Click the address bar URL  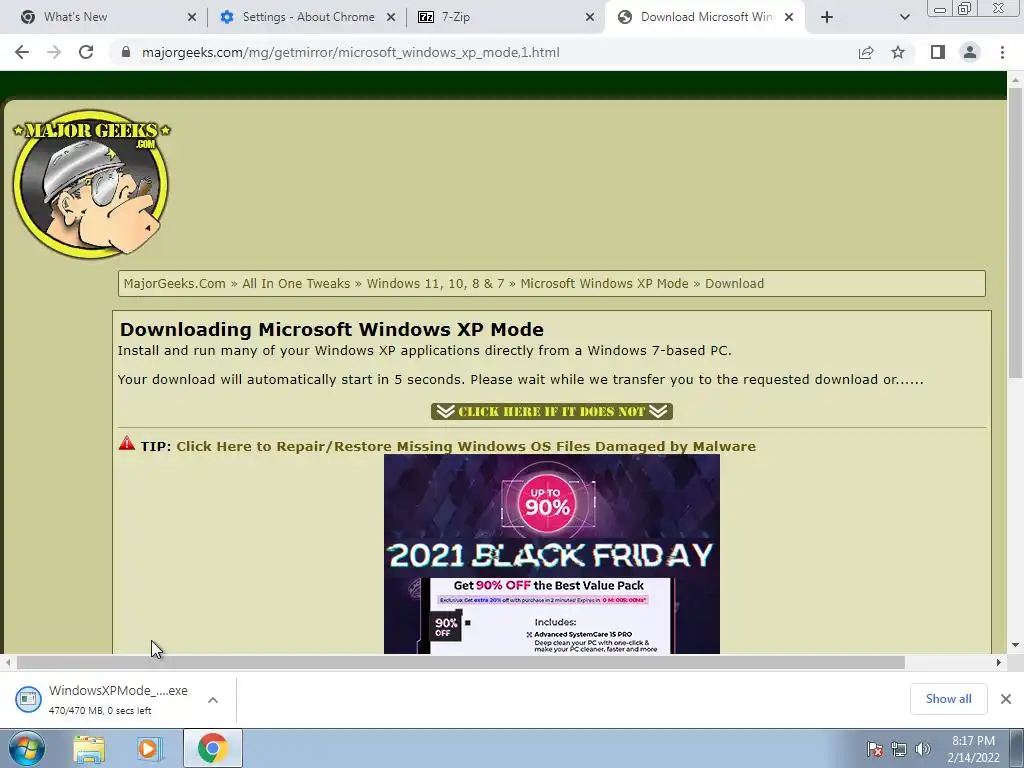click(351, 52)
